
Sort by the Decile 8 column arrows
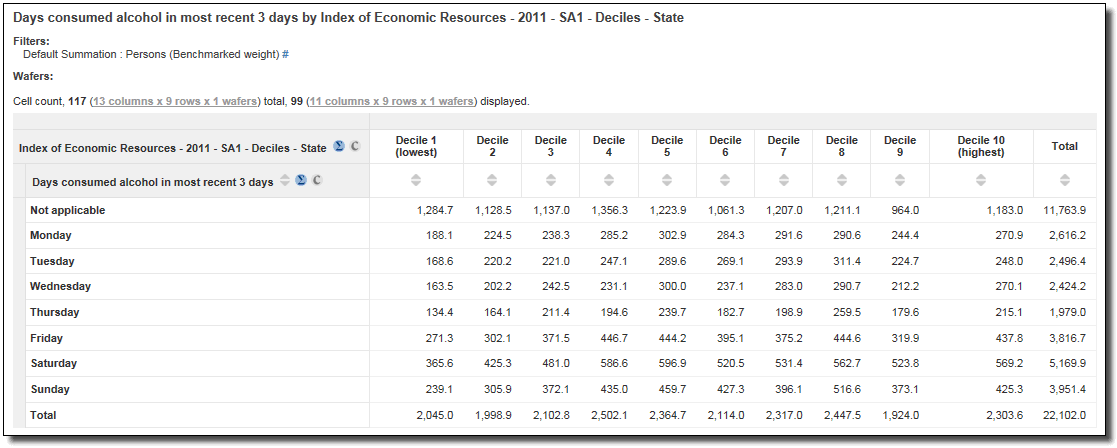[x=842, y=181]
